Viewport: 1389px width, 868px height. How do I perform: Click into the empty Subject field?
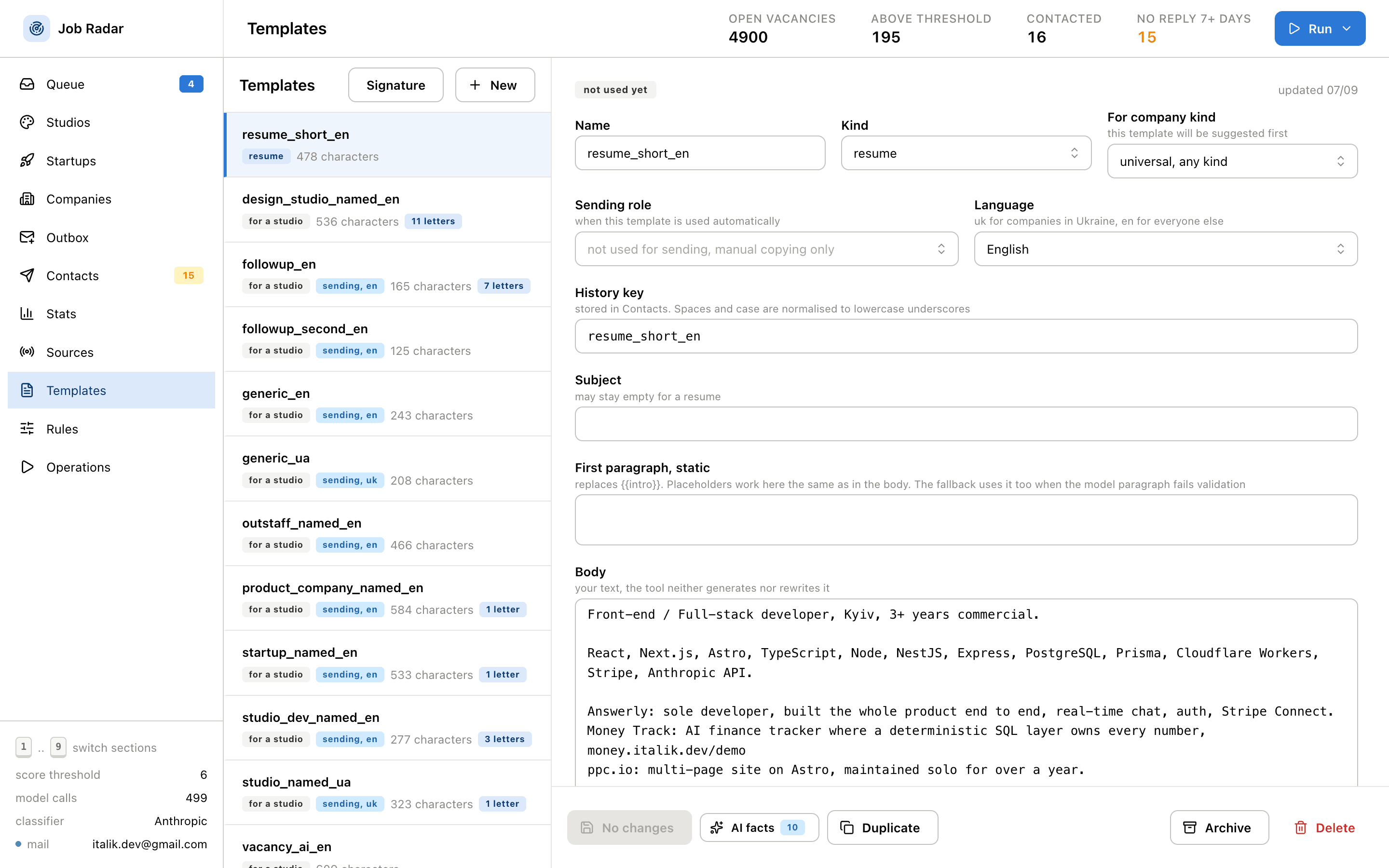966,424
